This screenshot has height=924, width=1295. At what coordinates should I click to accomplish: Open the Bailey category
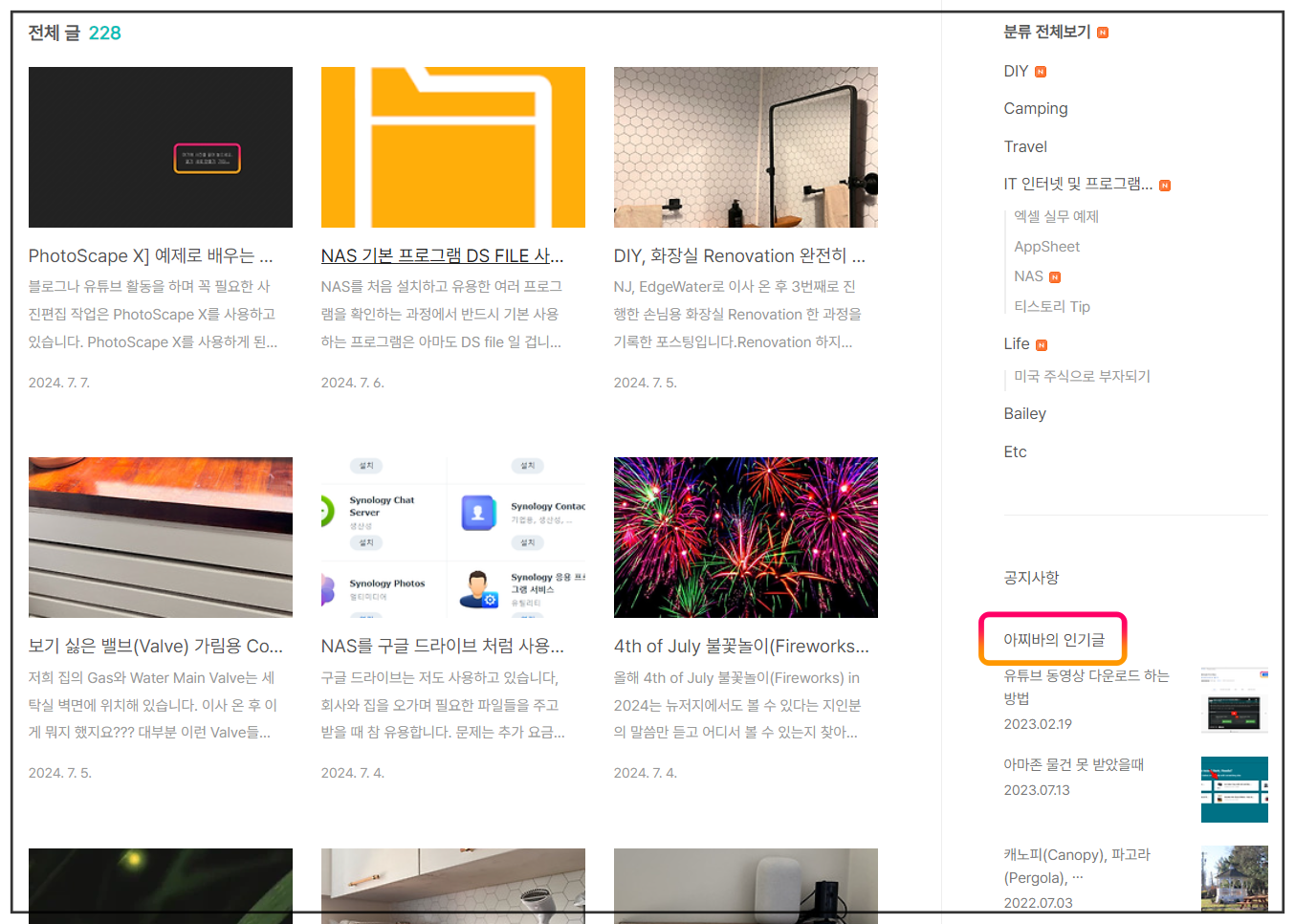tap(1024, 413)
